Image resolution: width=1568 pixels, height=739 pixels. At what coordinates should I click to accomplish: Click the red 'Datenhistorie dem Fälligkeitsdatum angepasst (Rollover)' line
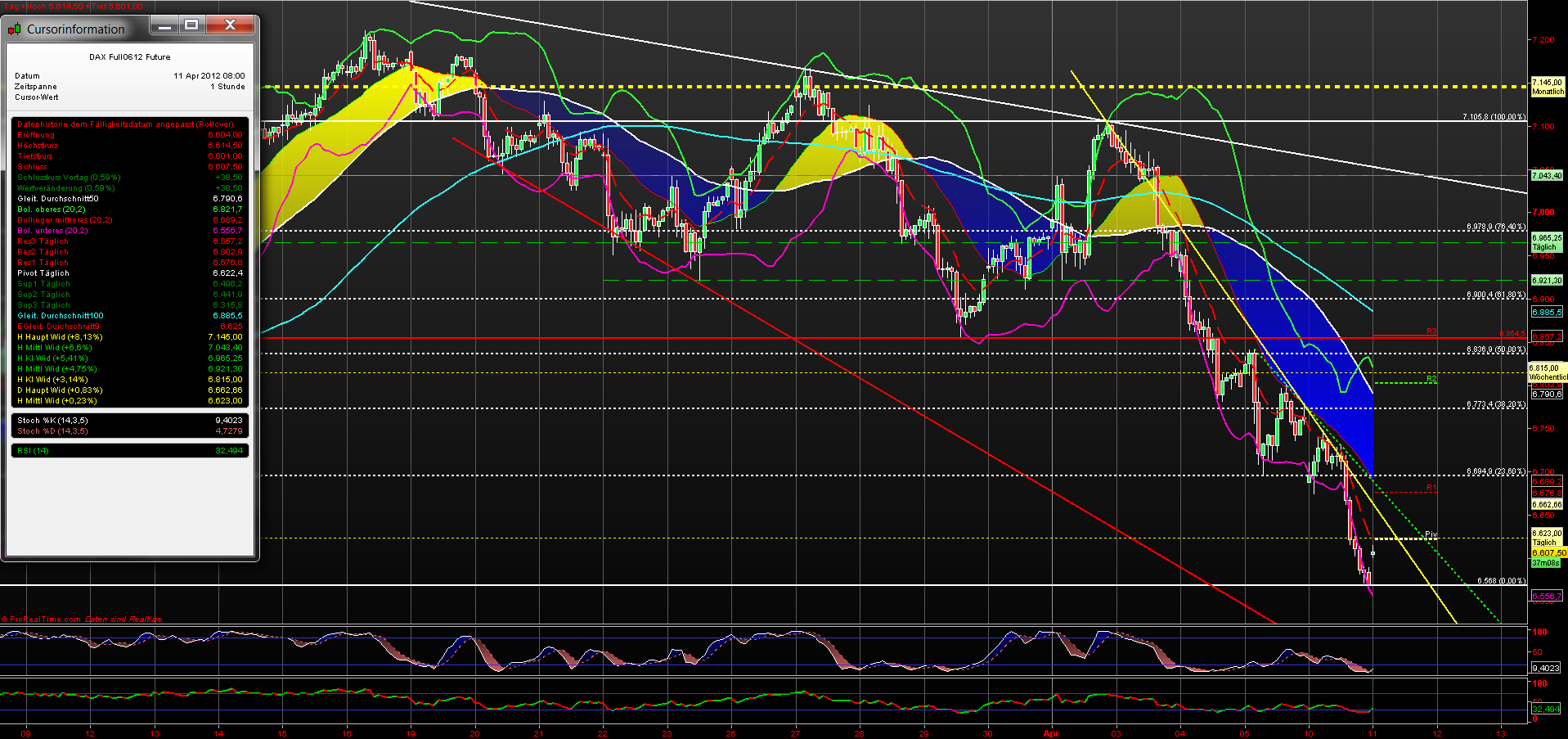pyautogui.click(x=125, y=124)
